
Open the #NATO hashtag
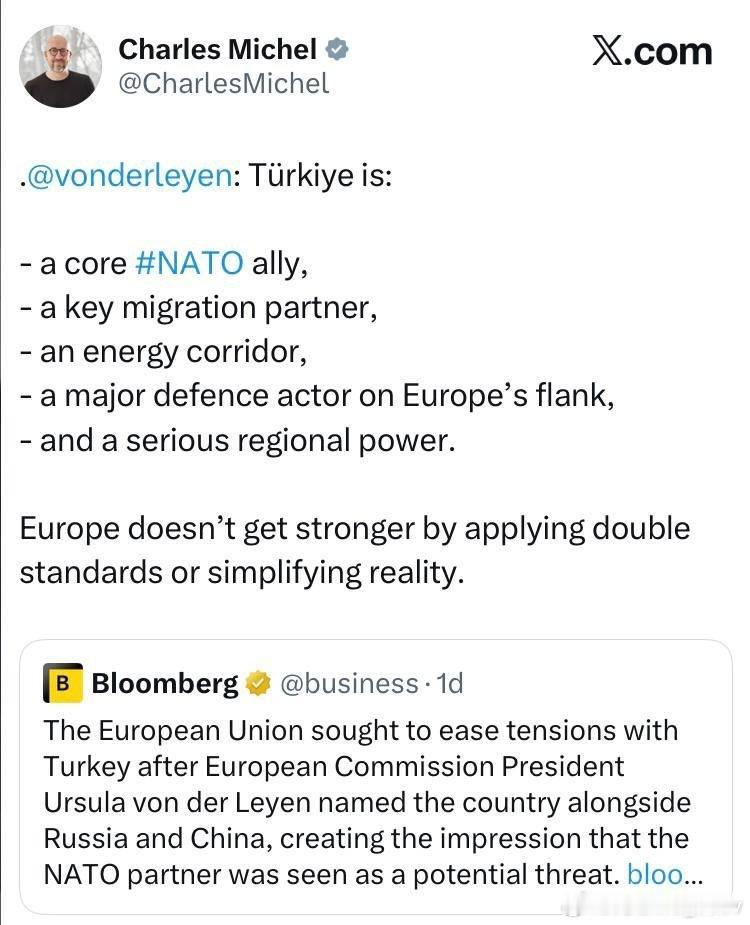tap(188, 264)
